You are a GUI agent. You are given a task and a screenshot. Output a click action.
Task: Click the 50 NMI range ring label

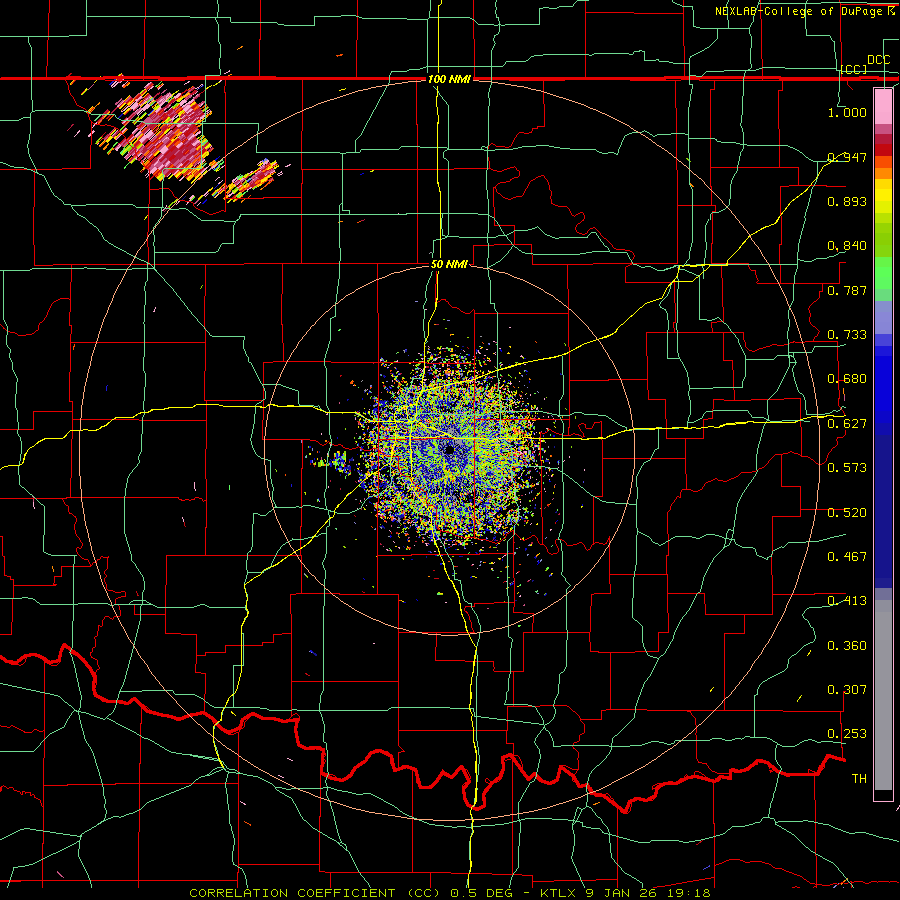[x=449, y=265]
